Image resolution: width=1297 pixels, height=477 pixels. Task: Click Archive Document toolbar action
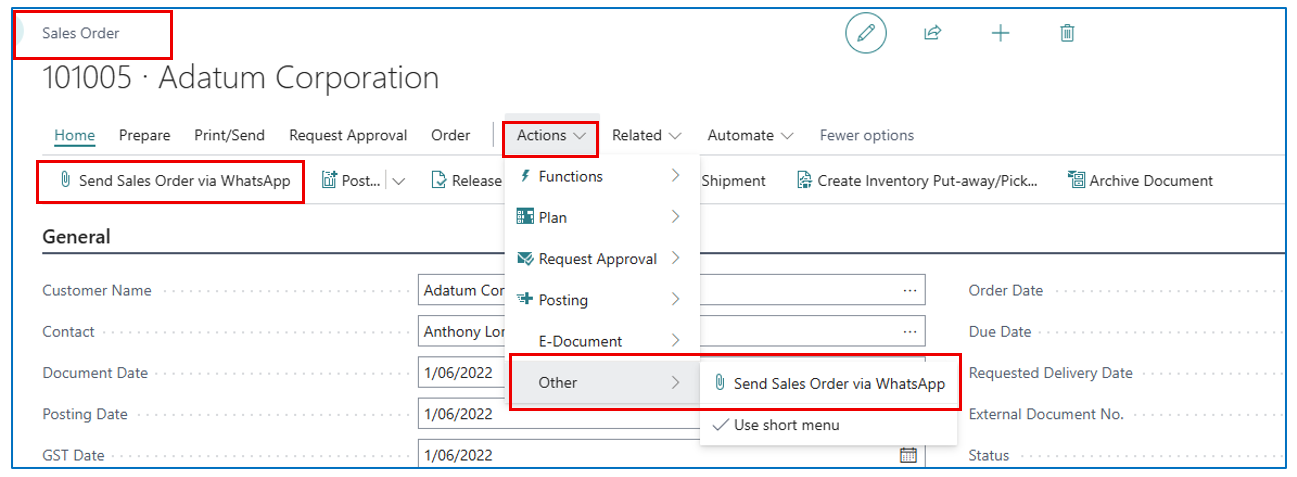(x=1140, y=181)
